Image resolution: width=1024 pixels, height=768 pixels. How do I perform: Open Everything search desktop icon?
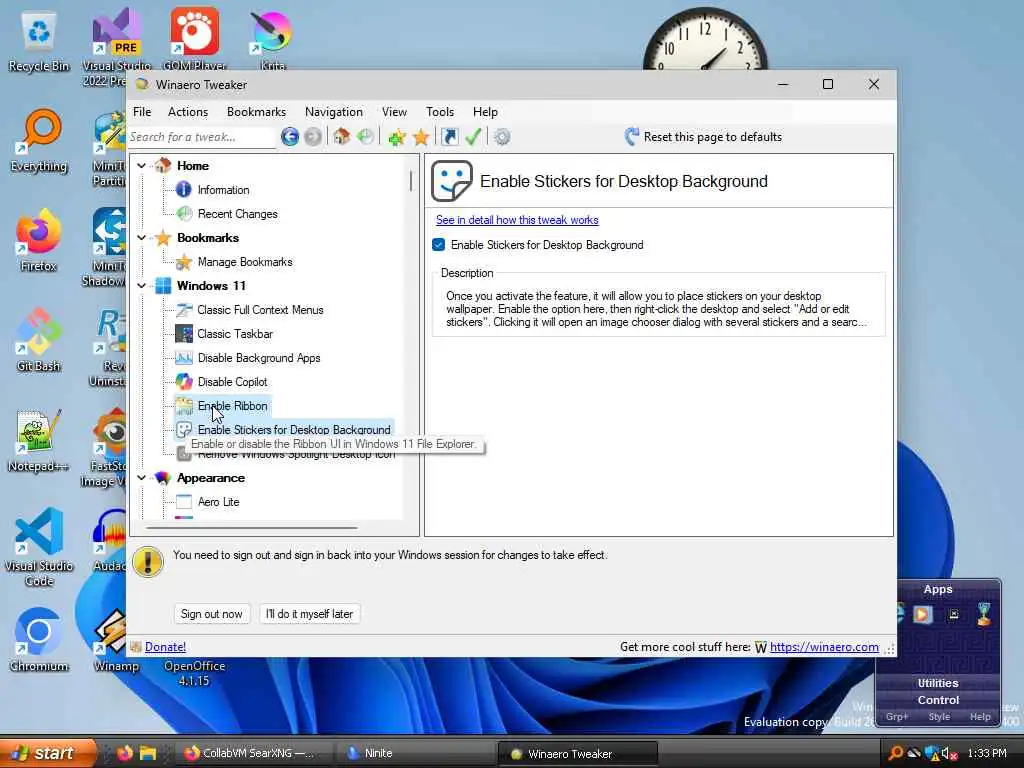pyautogui.click(x=39, y=140)
